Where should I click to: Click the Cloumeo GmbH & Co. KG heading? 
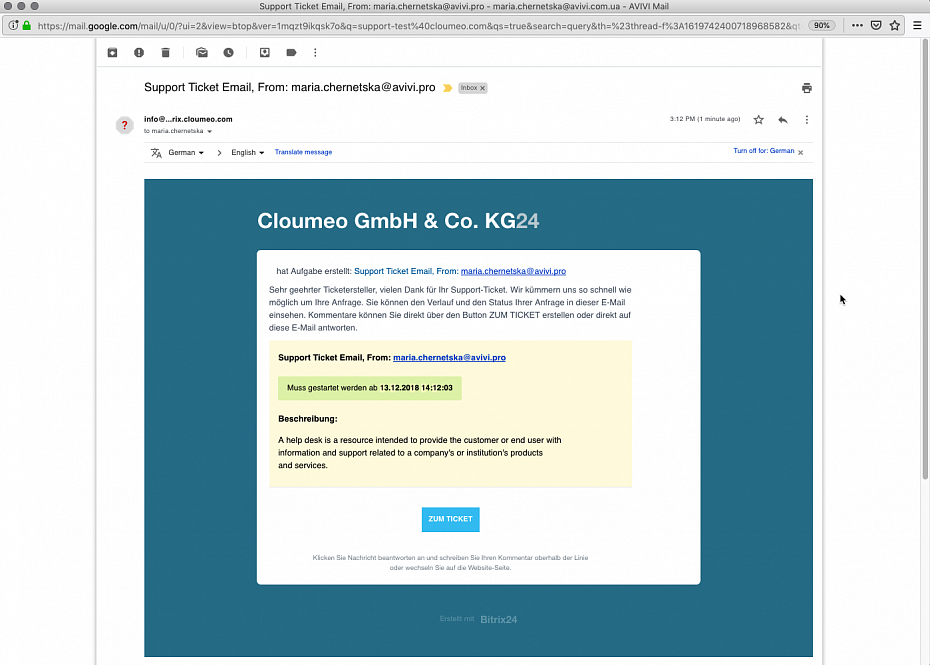click(398, 221)
